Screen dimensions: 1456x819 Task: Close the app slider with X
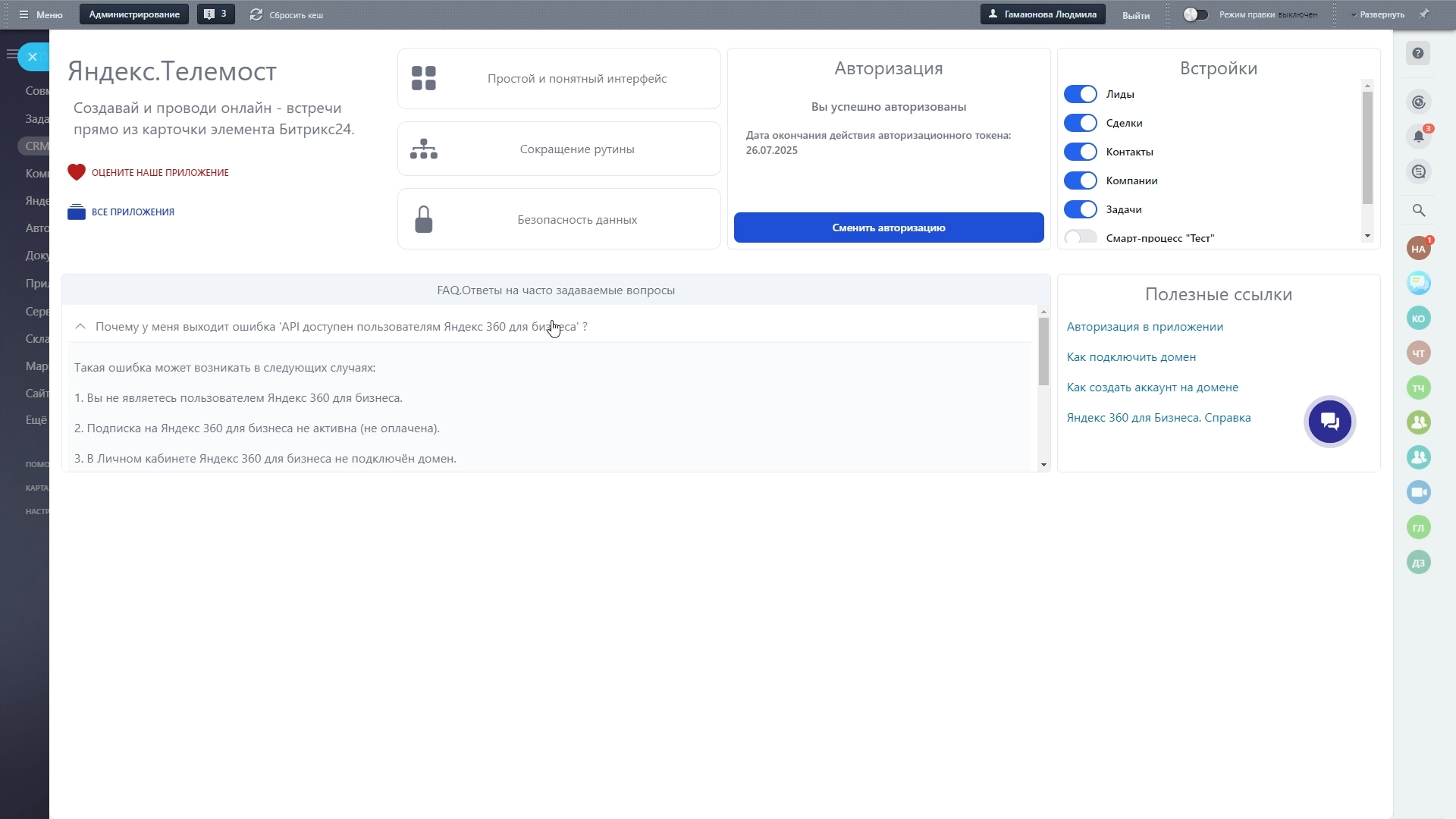click(x=33, y=57)
